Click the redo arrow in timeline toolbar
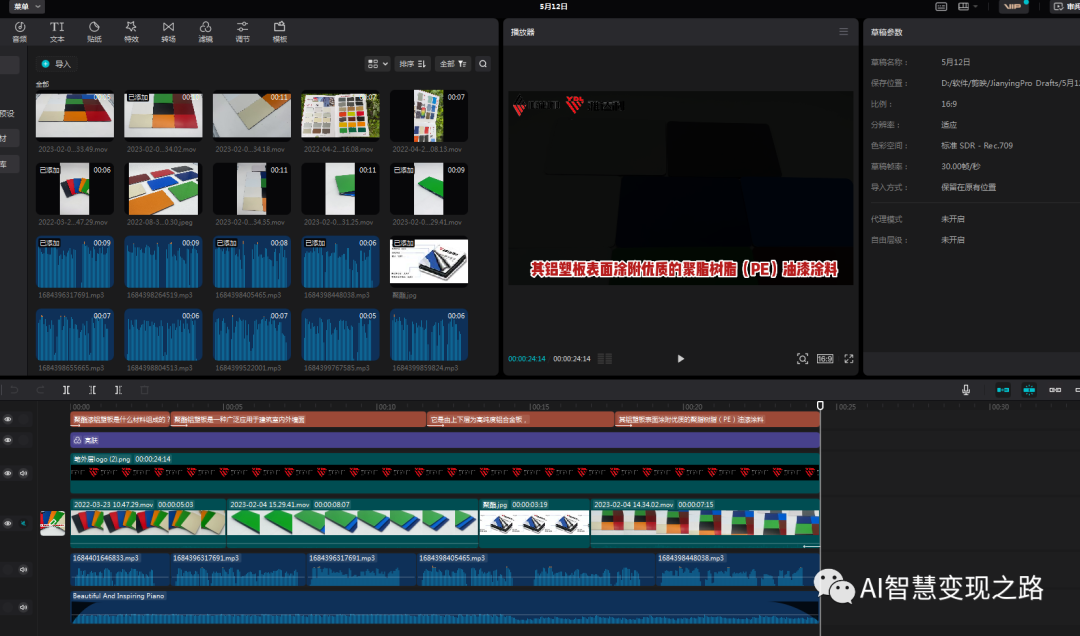 click(40, 390)
